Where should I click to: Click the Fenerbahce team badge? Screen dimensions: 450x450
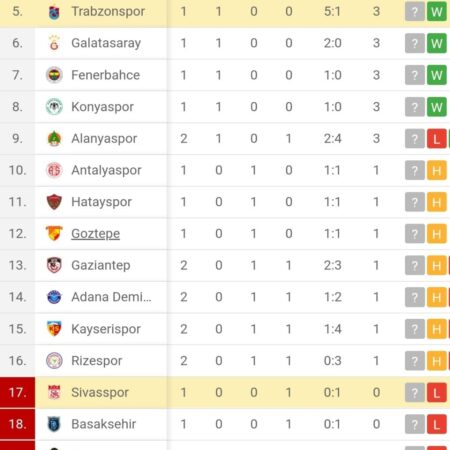click(54, 75)
